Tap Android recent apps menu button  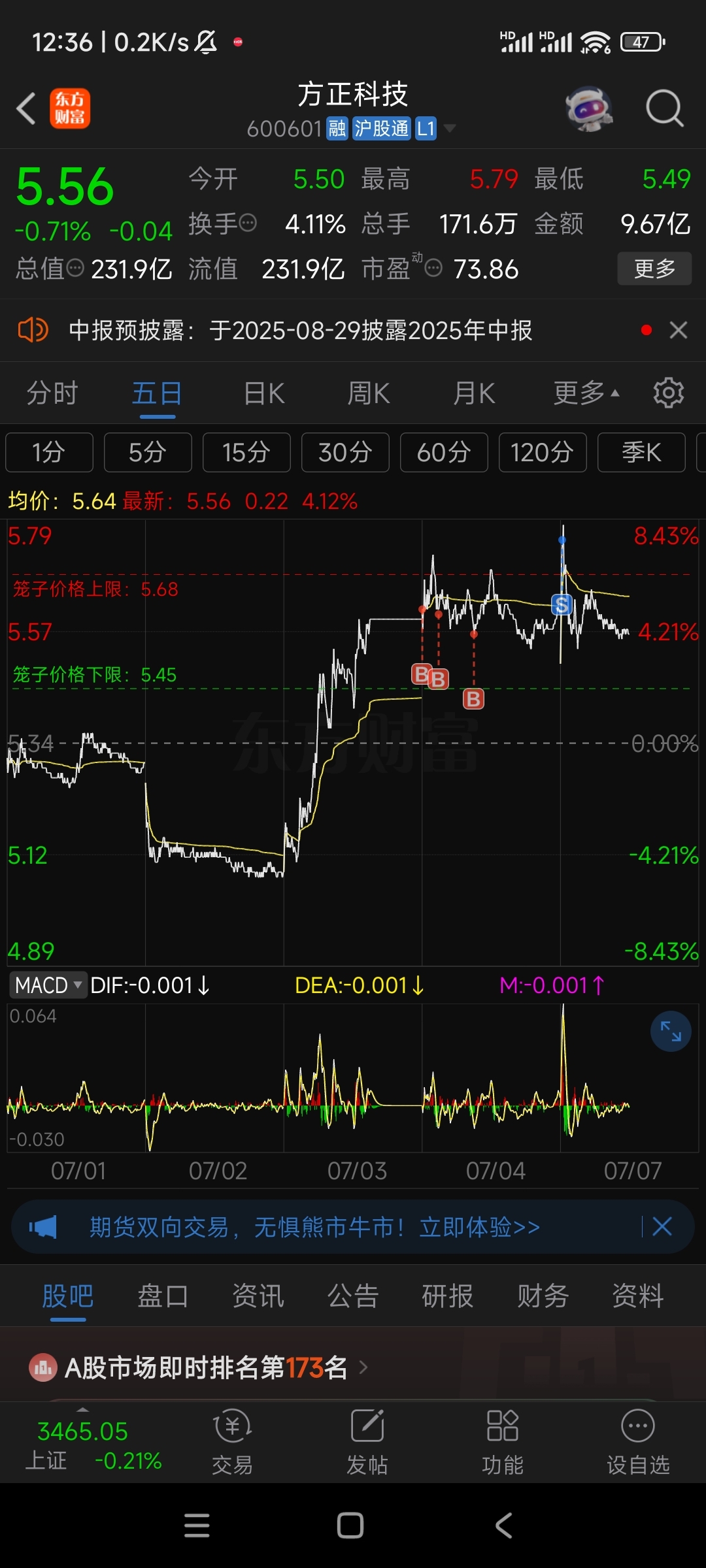coord(197,1526)
